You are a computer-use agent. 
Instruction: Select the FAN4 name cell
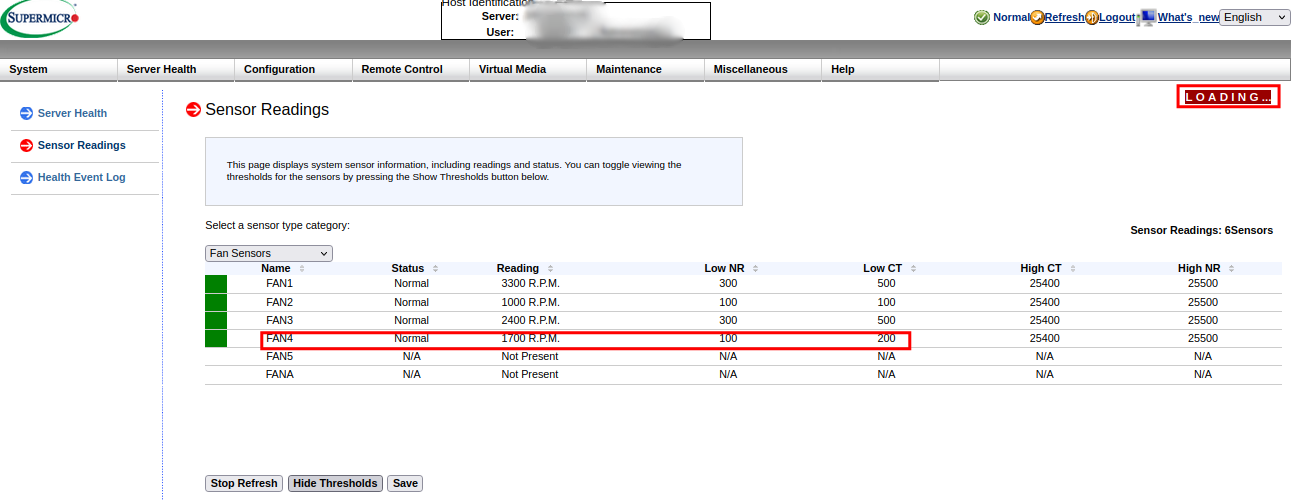[x=279, y=338]
